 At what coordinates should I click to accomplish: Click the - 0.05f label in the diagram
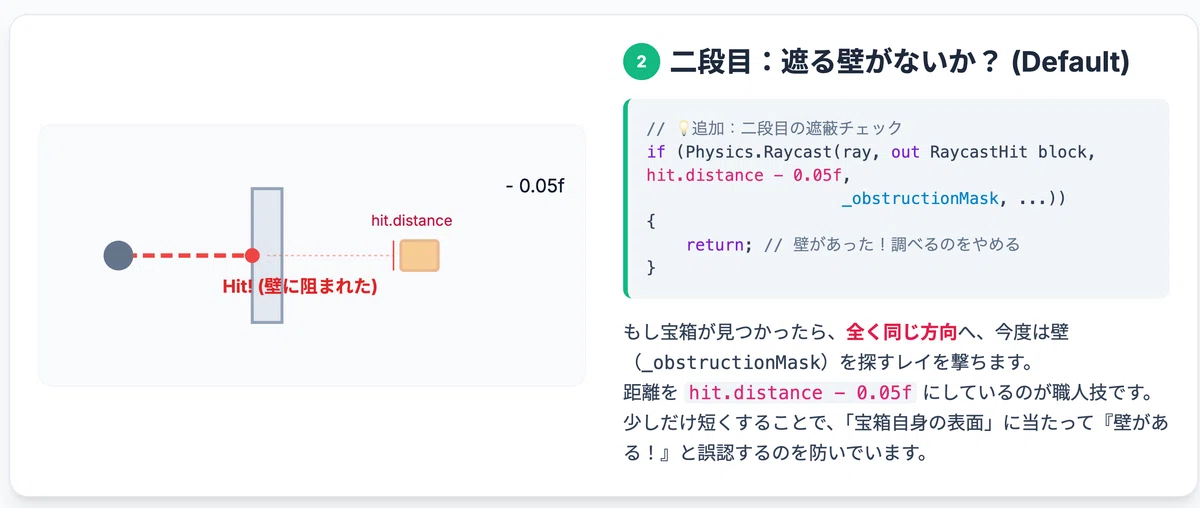coord(535,186)
